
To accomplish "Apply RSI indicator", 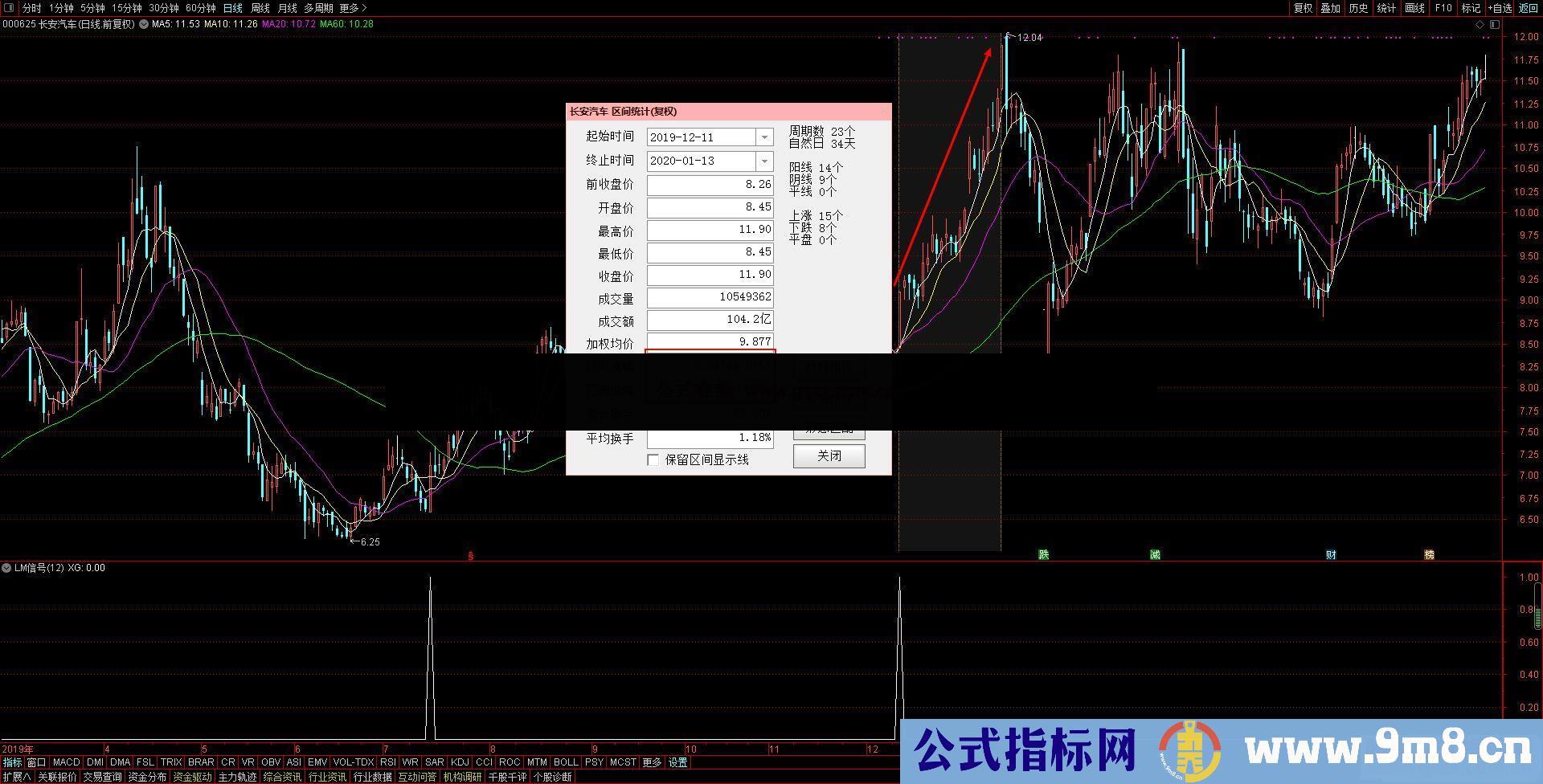I will [x=388, y=762].
